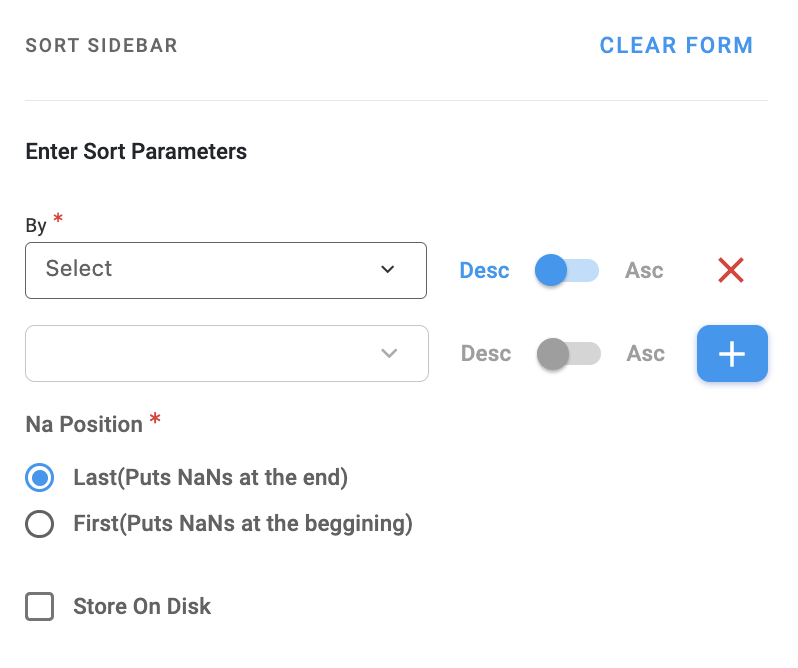Click the blue plus add-sort button

[x=732, y=354]
